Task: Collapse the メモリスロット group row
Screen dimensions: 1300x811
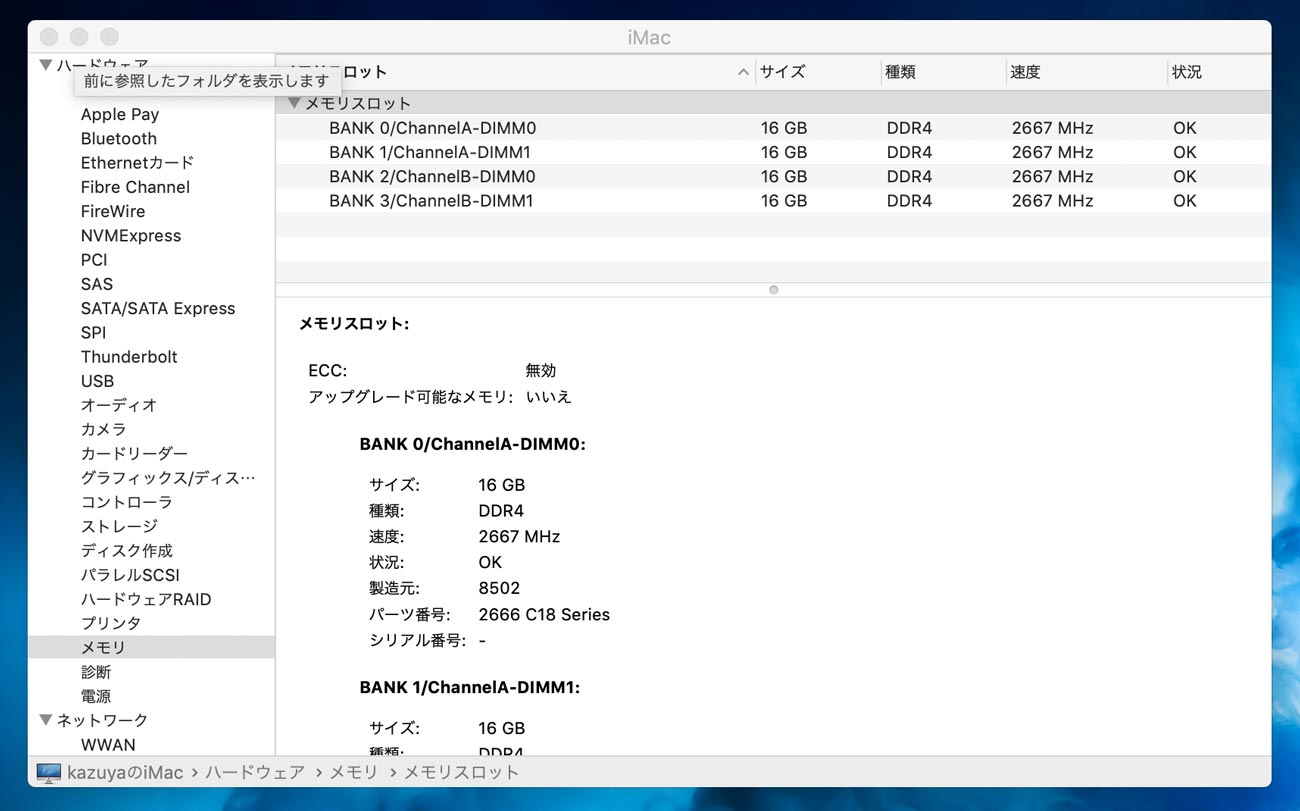Action: [294, 103]
